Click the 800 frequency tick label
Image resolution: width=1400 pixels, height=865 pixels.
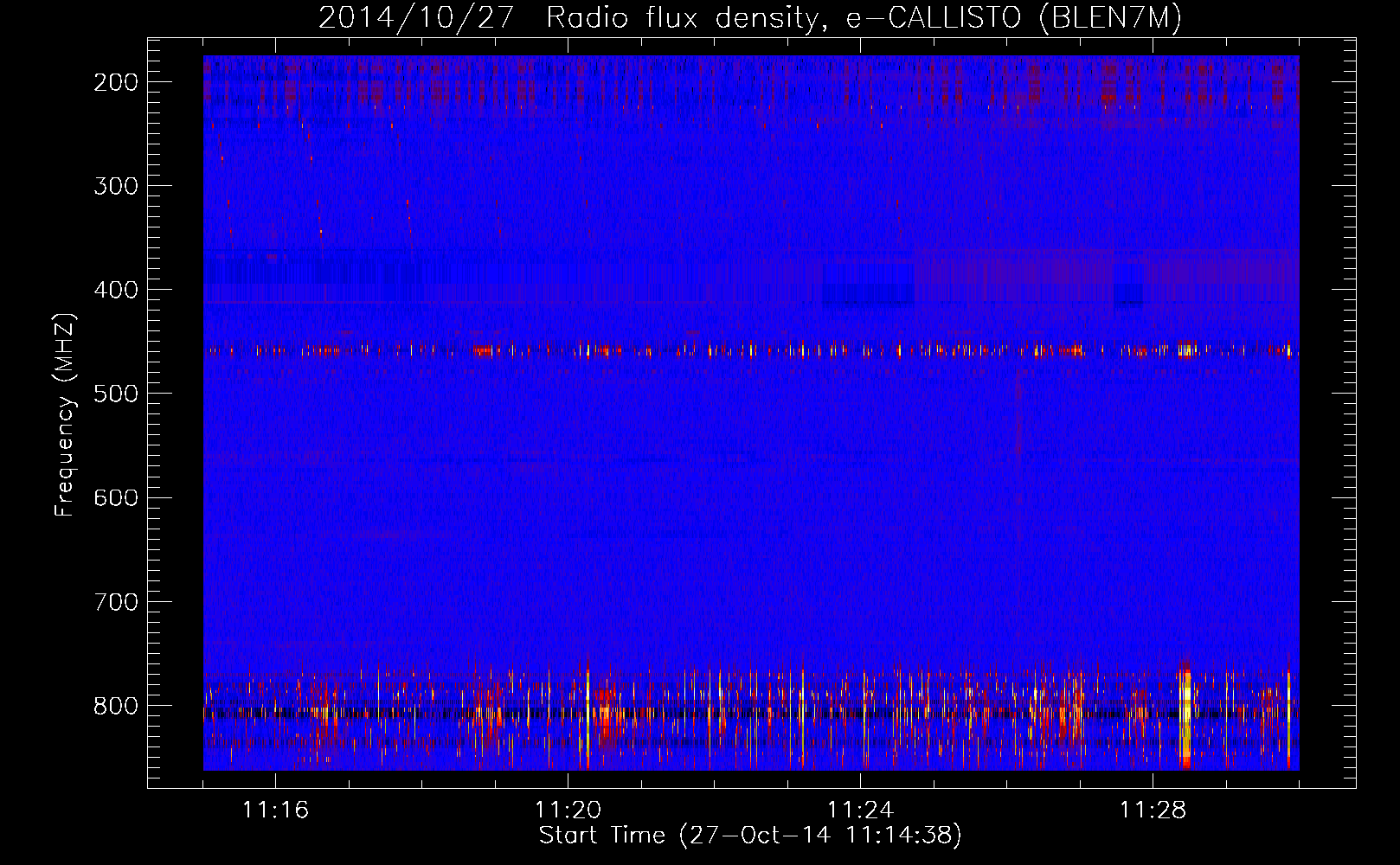point(116,705)
